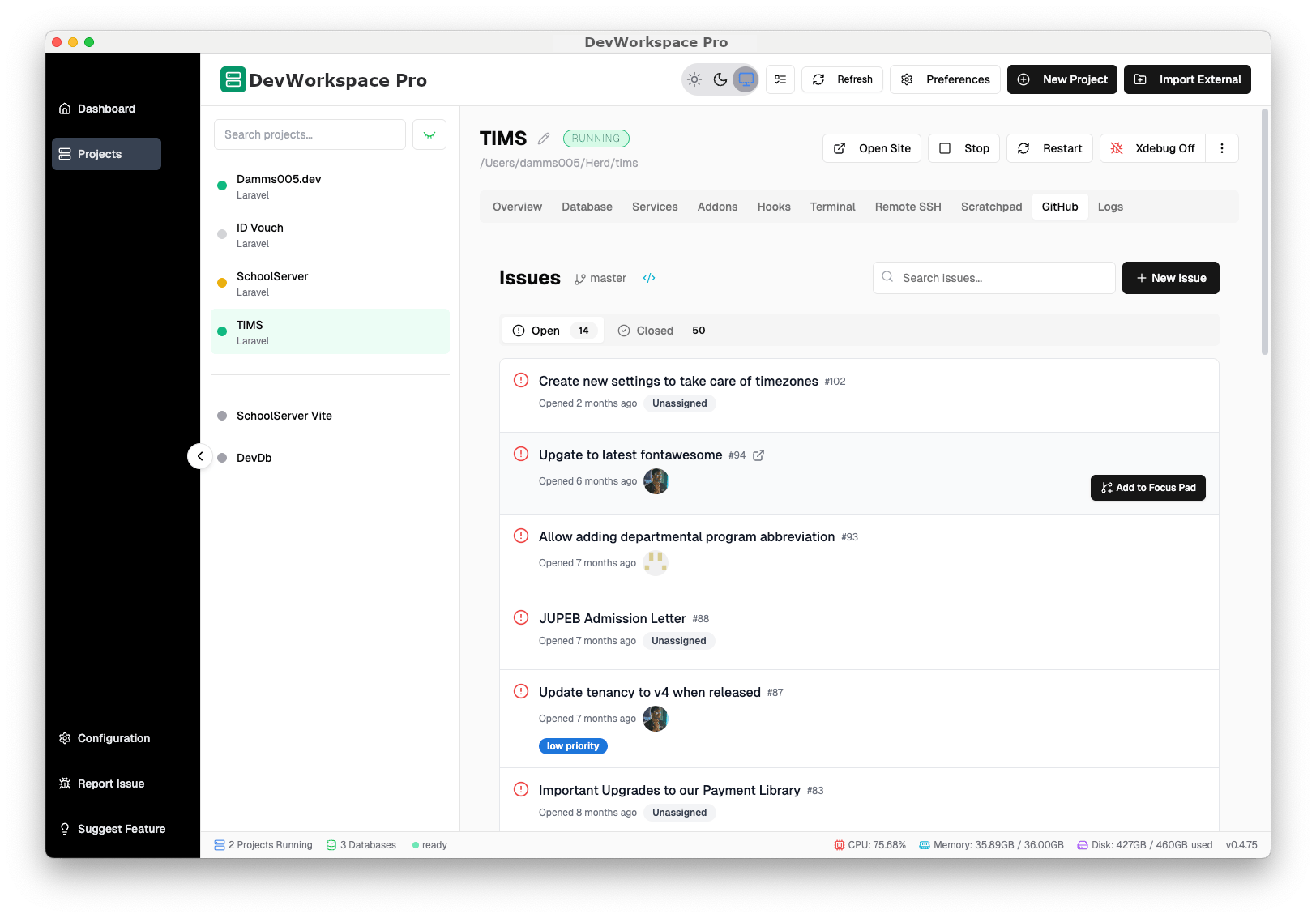
Task: Open the three-dot overflow menu
Action: click(1222, 148)
